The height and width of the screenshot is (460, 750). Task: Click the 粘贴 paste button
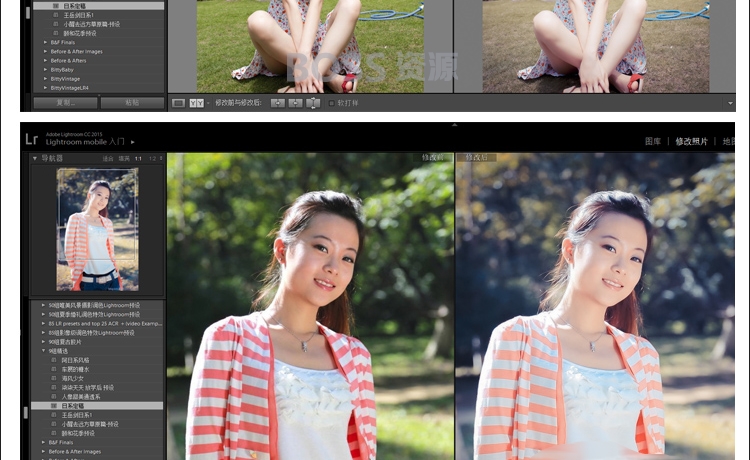tap(132, 103)
